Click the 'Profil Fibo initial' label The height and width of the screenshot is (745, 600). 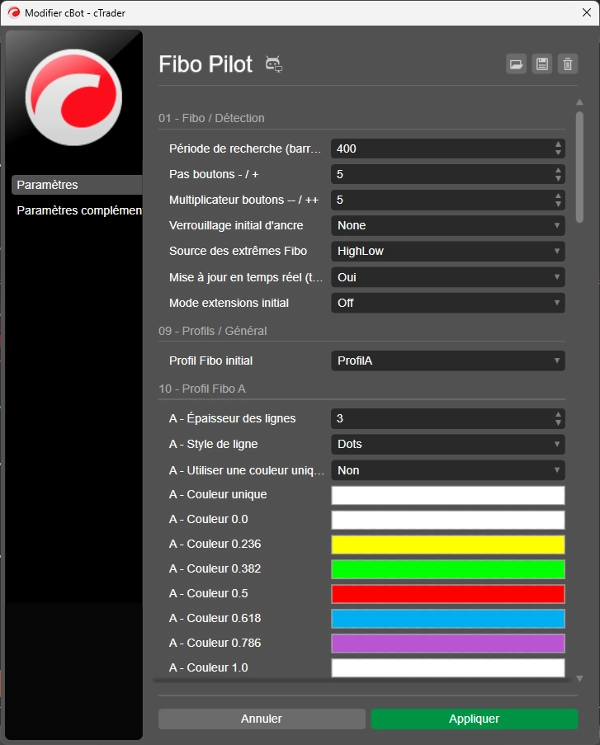(211, 361)
